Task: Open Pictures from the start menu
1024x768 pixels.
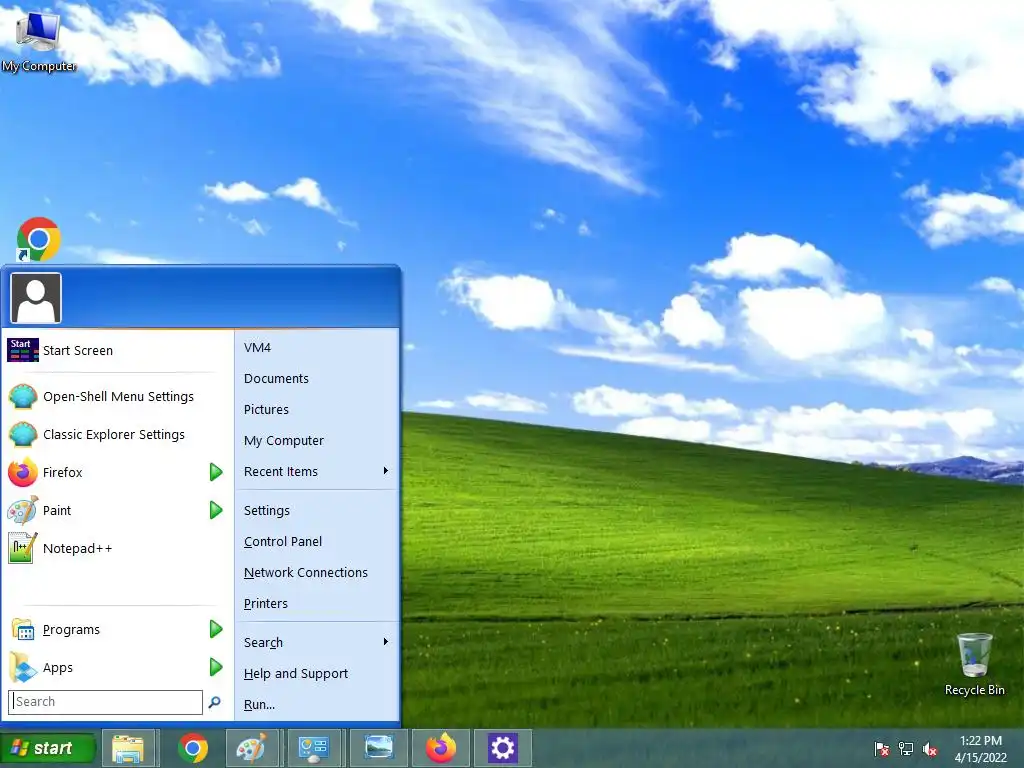Action: pos(266,409)
